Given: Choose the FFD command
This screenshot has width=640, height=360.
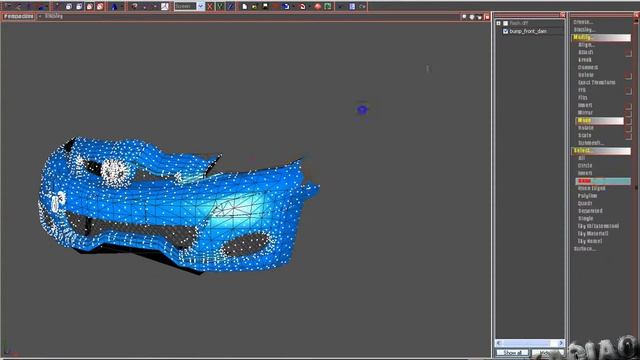Looking at the screenshot, I should [582, 90].
